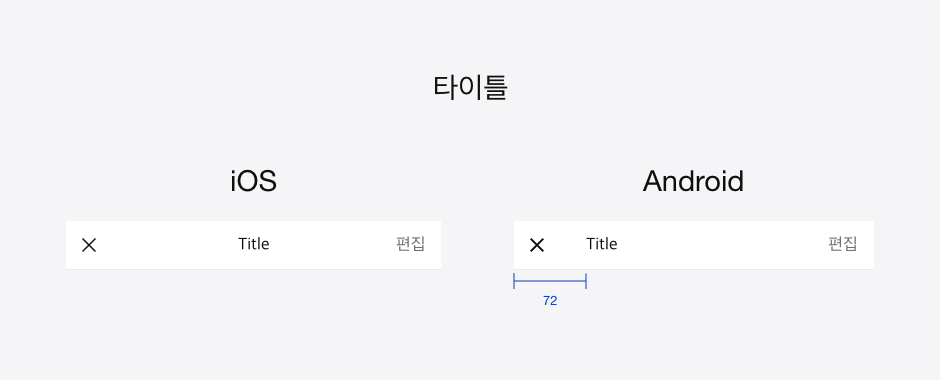The width and height of the screenshot is (940, 380).
Task: Click Android bar space between X and Title
Action: pyautogui.click(x=565, y=245)
